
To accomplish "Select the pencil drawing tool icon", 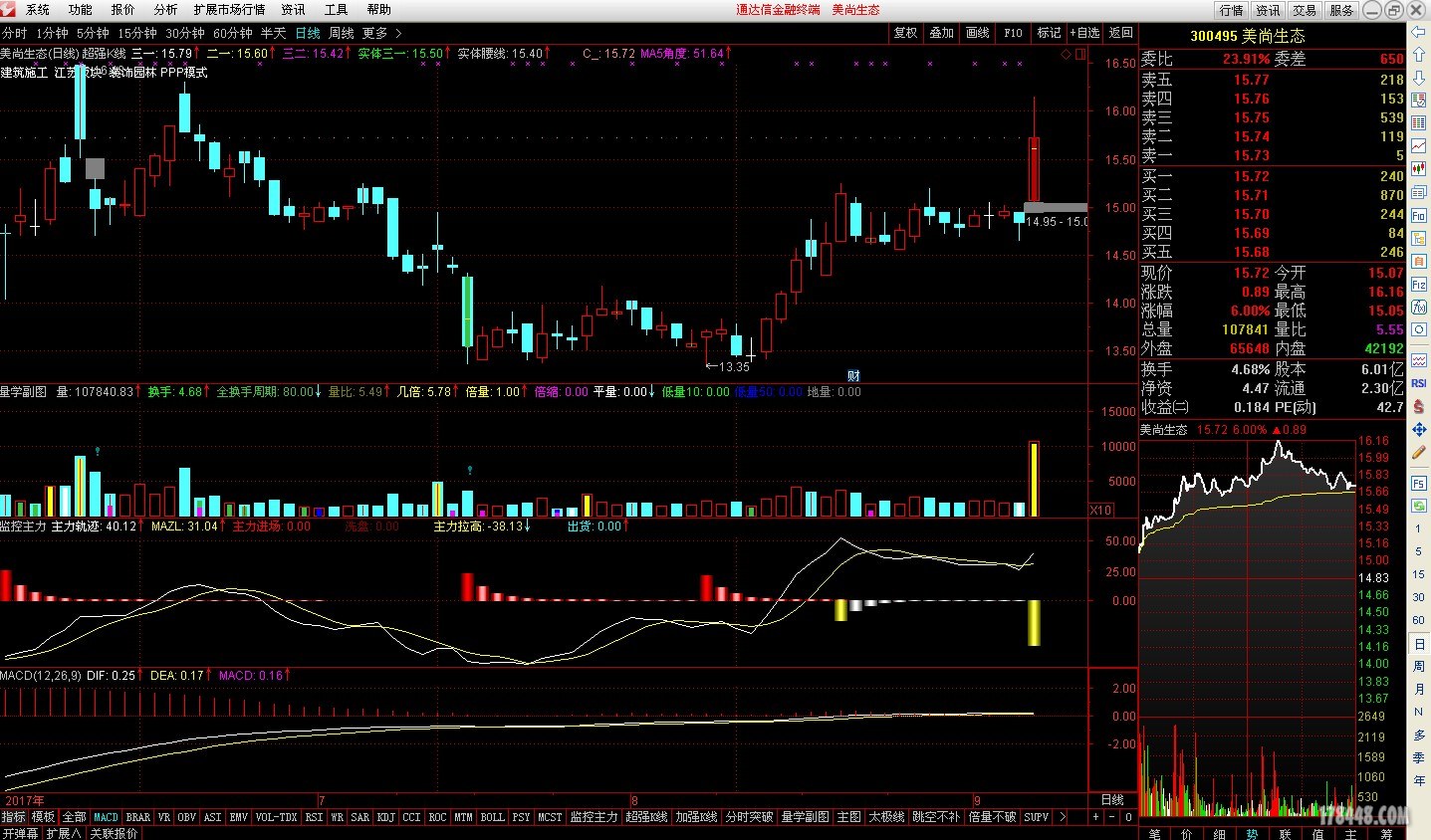I will (1419, 452).
